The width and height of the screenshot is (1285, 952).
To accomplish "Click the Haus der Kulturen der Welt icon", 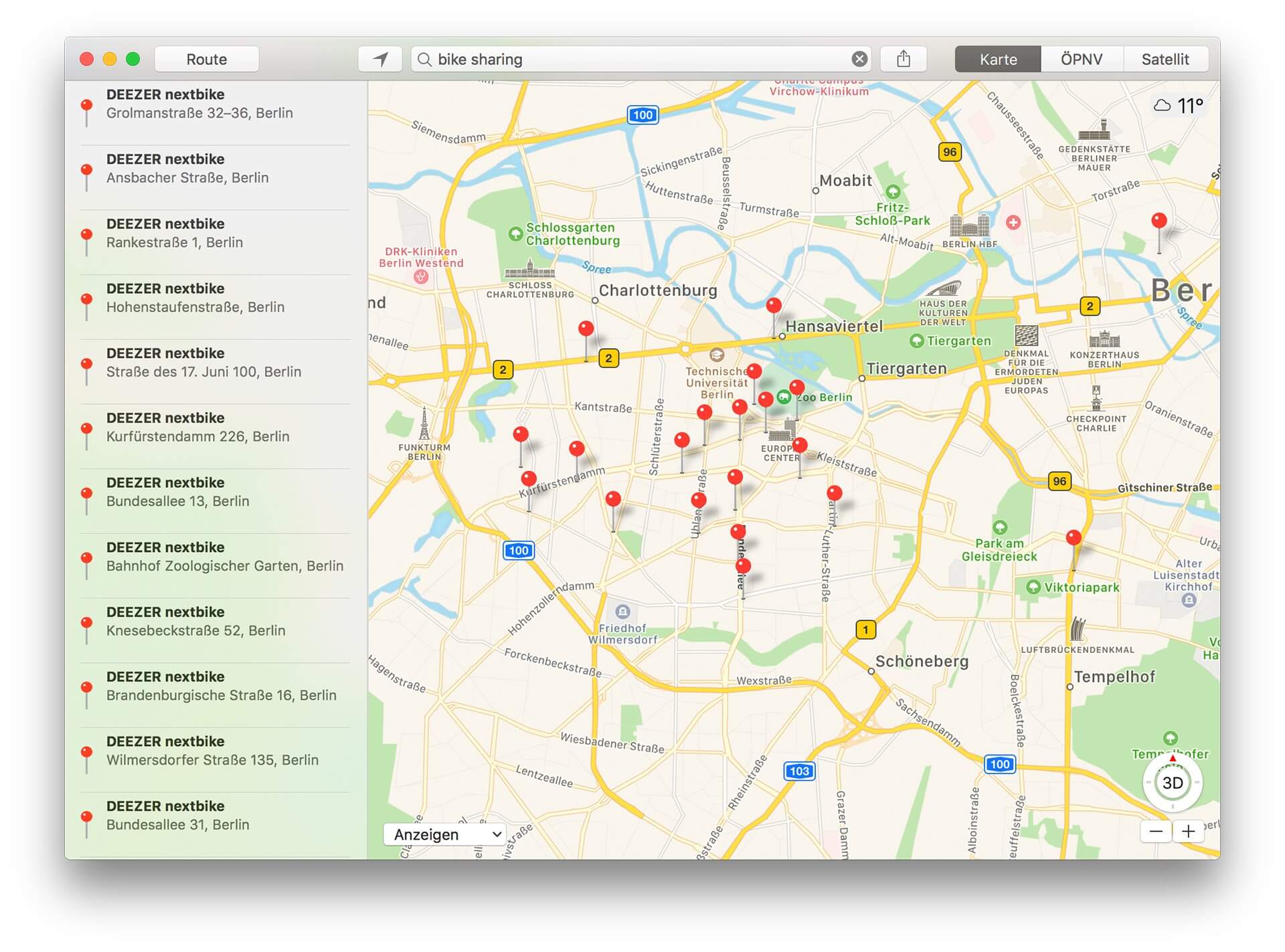I will pyautogui.click(x=943, y=289).
